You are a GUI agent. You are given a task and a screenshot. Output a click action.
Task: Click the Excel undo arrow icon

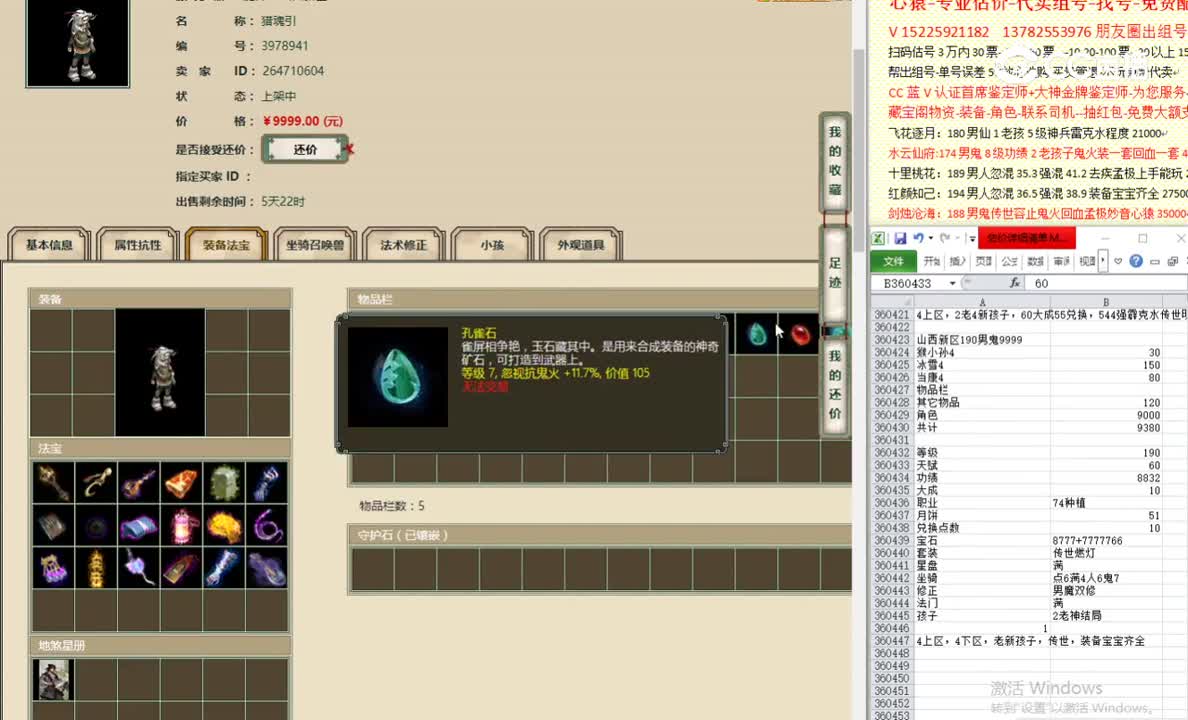[x=918, y=238]
